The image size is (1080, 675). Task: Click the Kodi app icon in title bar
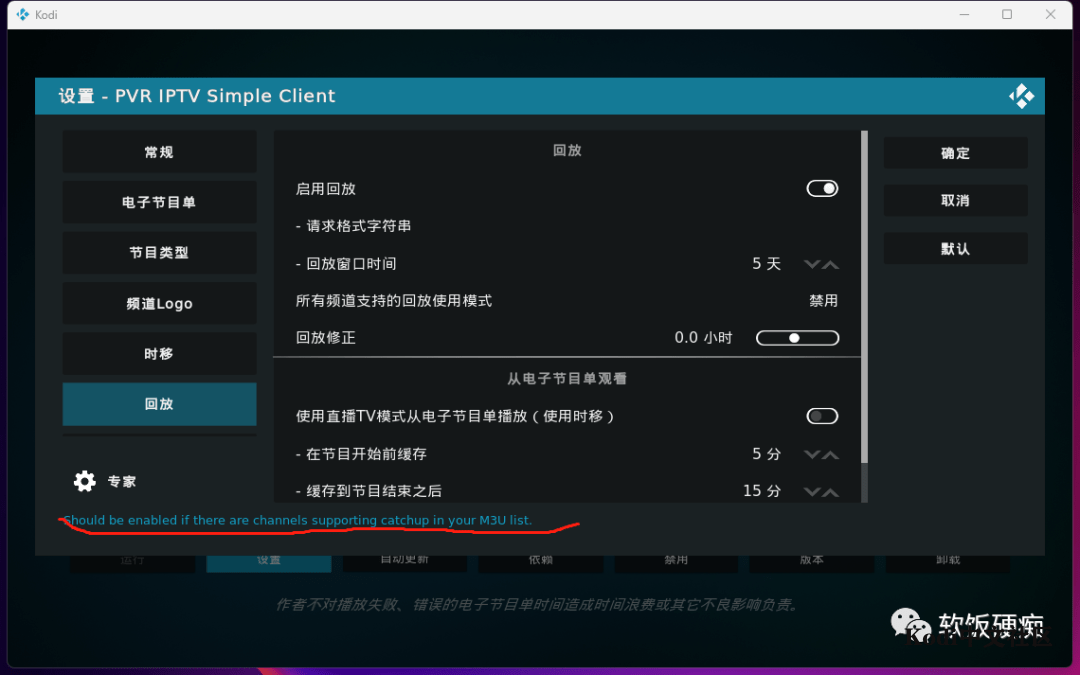22,15
